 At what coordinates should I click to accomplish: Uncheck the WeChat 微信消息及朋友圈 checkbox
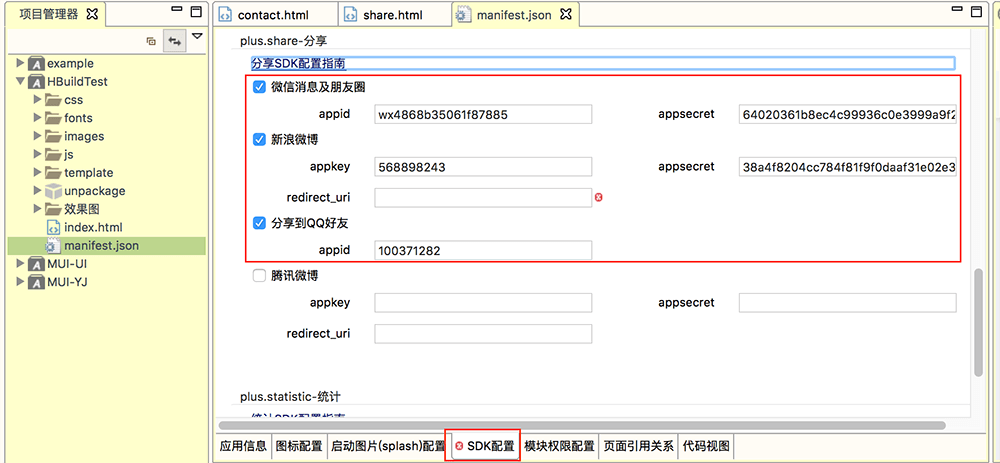(x=260, y=87)
